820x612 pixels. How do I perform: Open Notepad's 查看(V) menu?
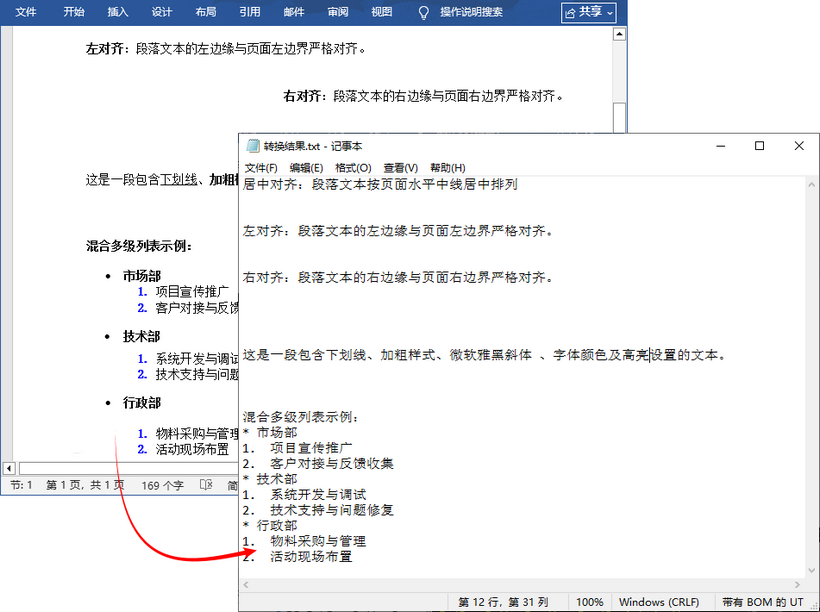click(400, 167)
